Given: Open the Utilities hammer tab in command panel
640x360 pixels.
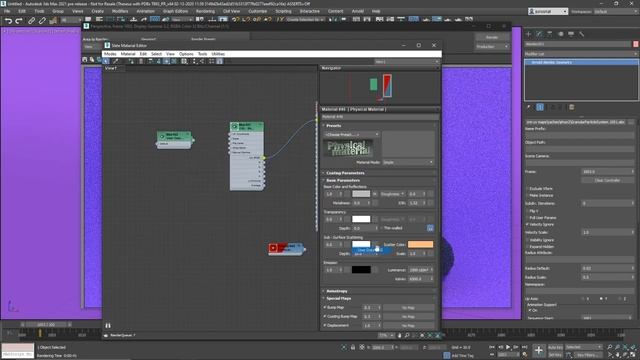Looking at the screenshot, I should [x=582, y=34].
